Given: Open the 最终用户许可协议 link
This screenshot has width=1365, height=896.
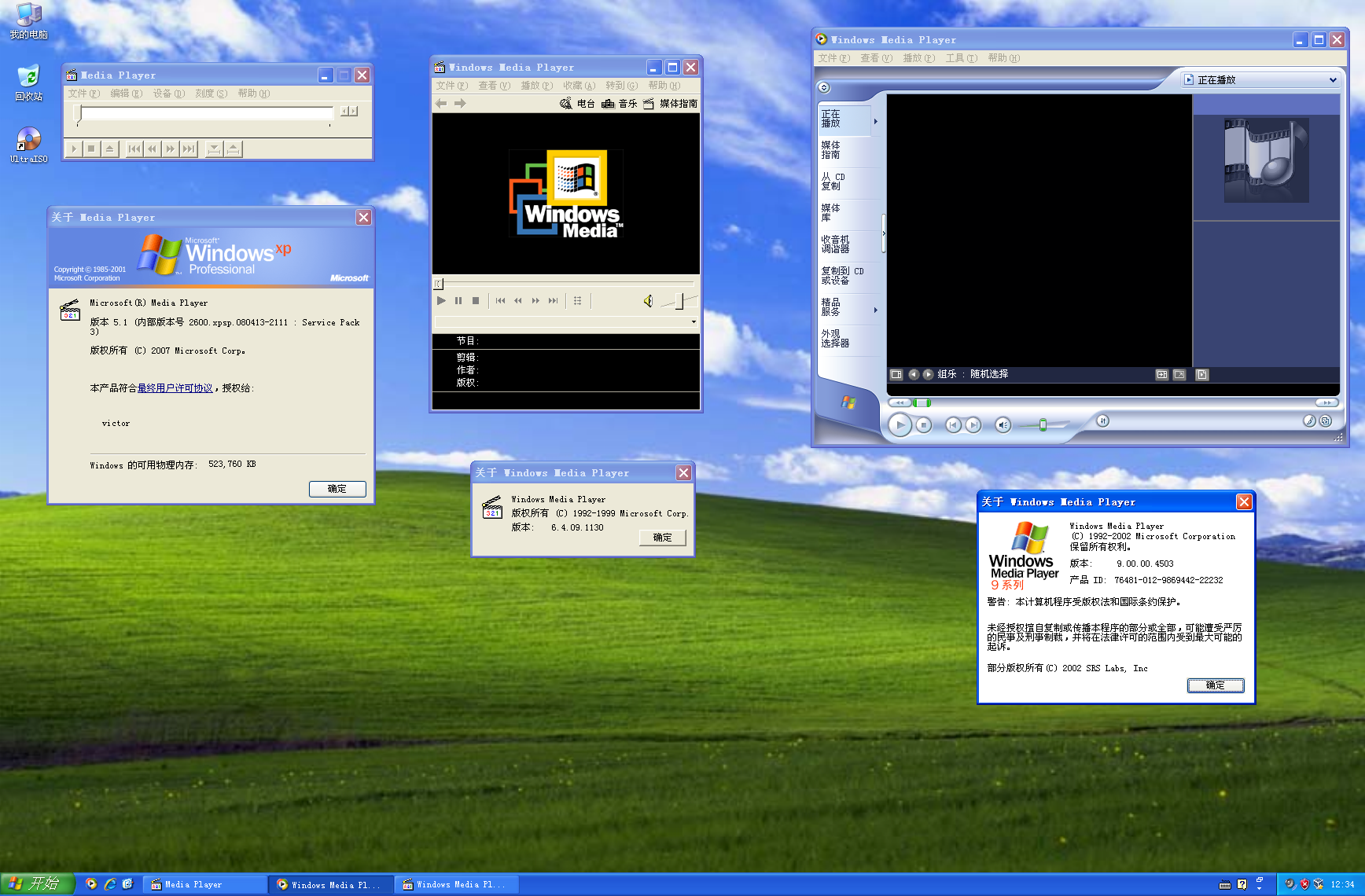Looking at the screenshot, I should tap(175, 388).
